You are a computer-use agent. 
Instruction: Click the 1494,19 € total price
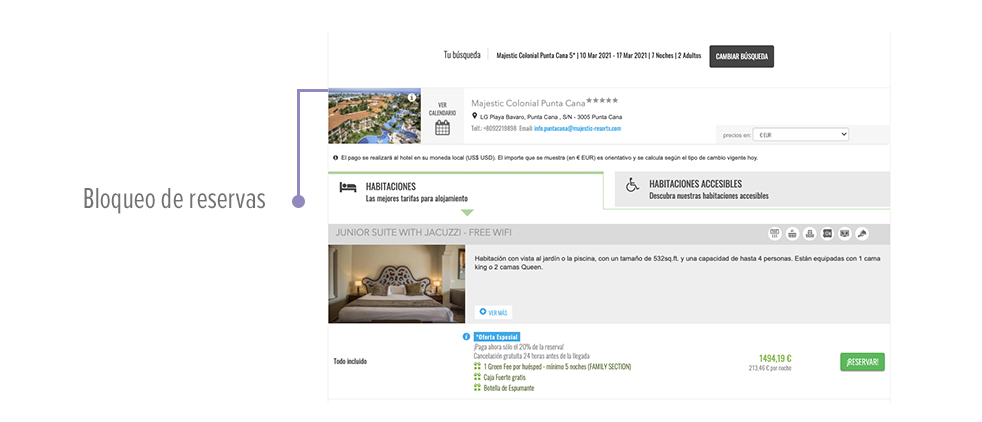pos(775,359)
